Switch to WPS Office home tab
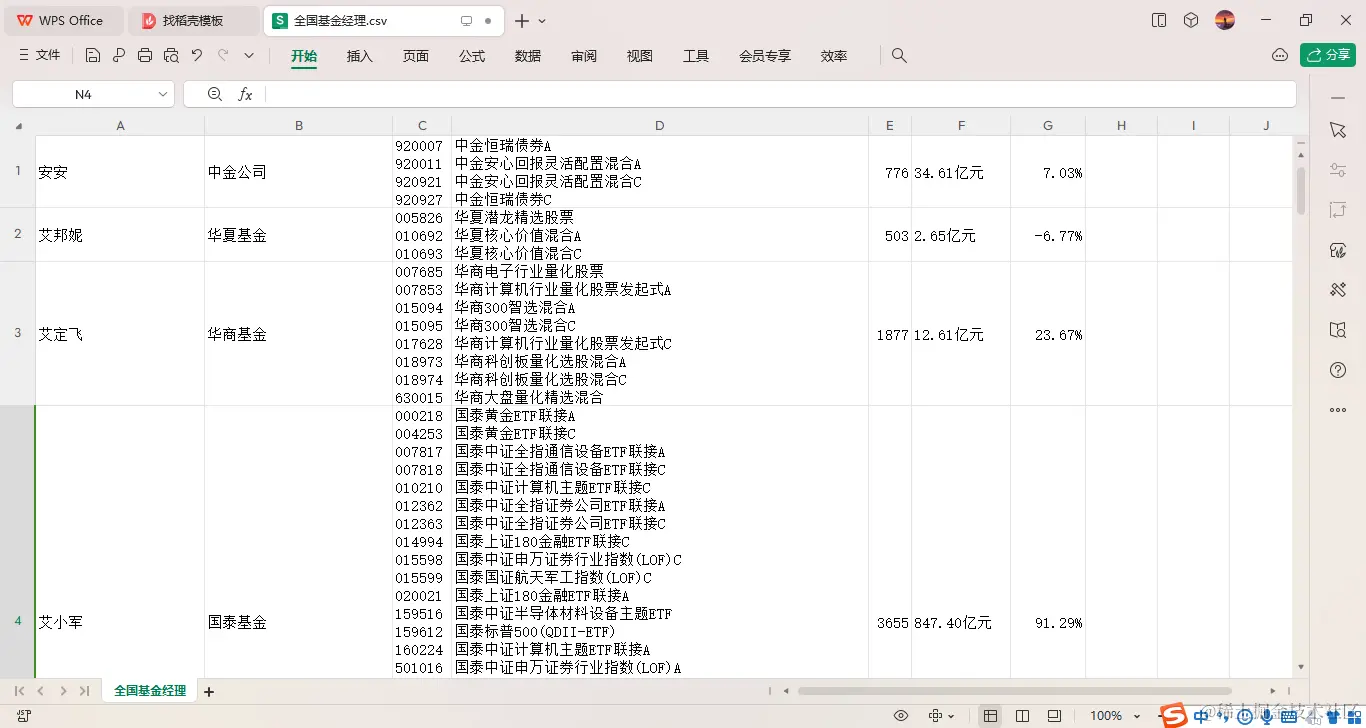This screenshot has width=1366, height=728. tap(62, 20)
